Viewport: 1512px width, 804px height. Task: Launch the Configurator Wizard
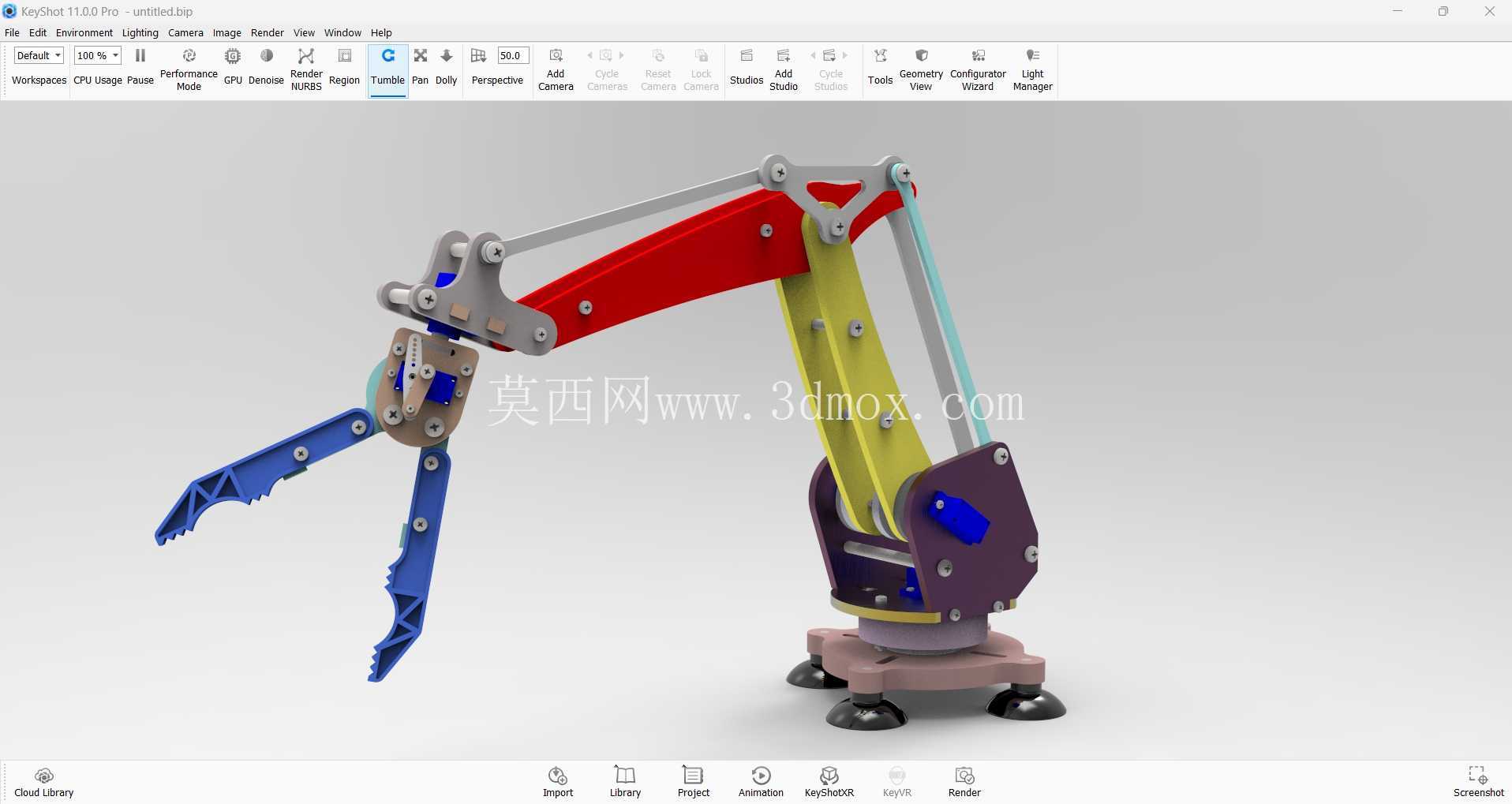click(x=978, y=68)
